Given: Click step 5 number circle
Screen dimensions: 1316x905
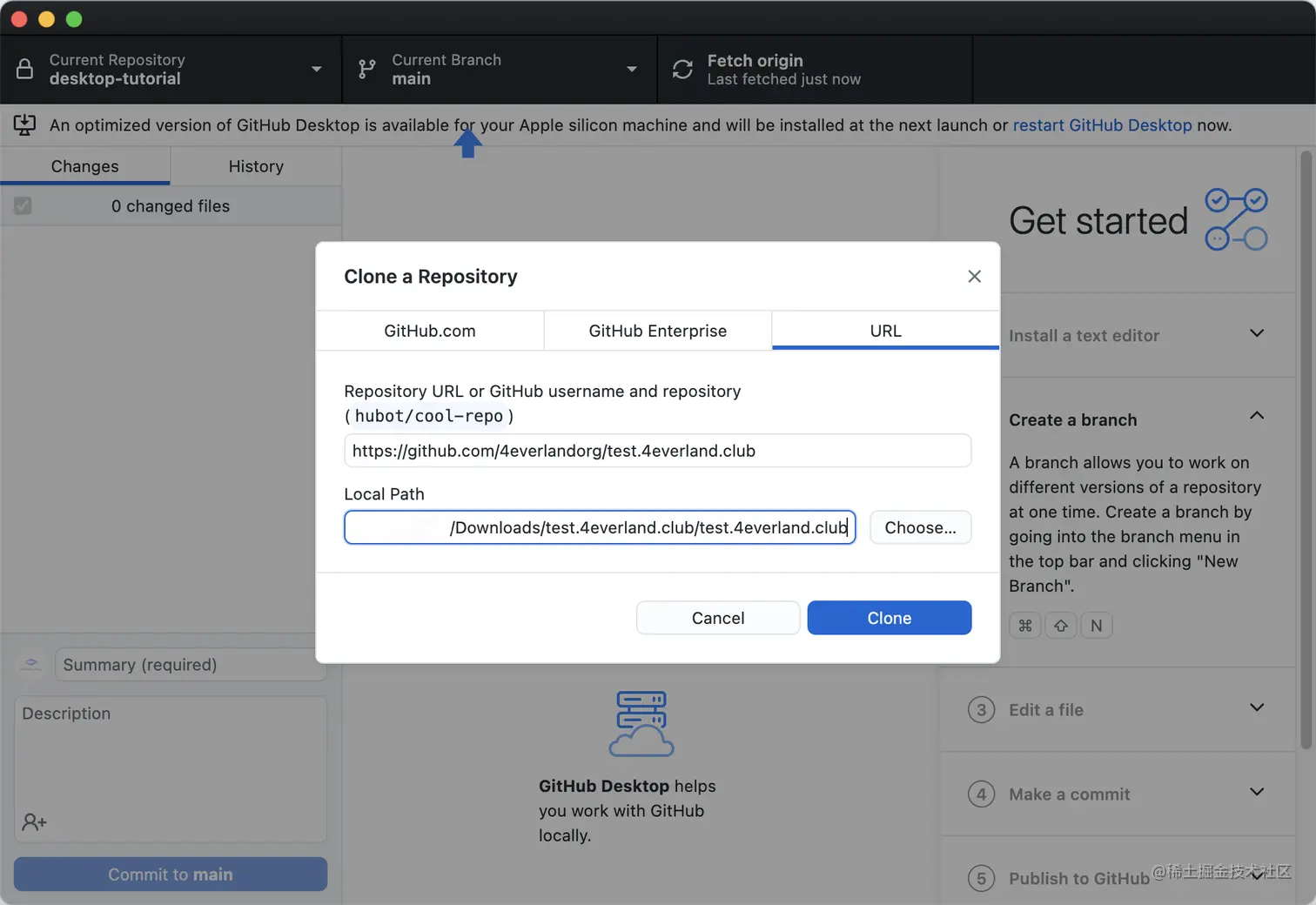Looking at the screenshot, I should (981, 879).
